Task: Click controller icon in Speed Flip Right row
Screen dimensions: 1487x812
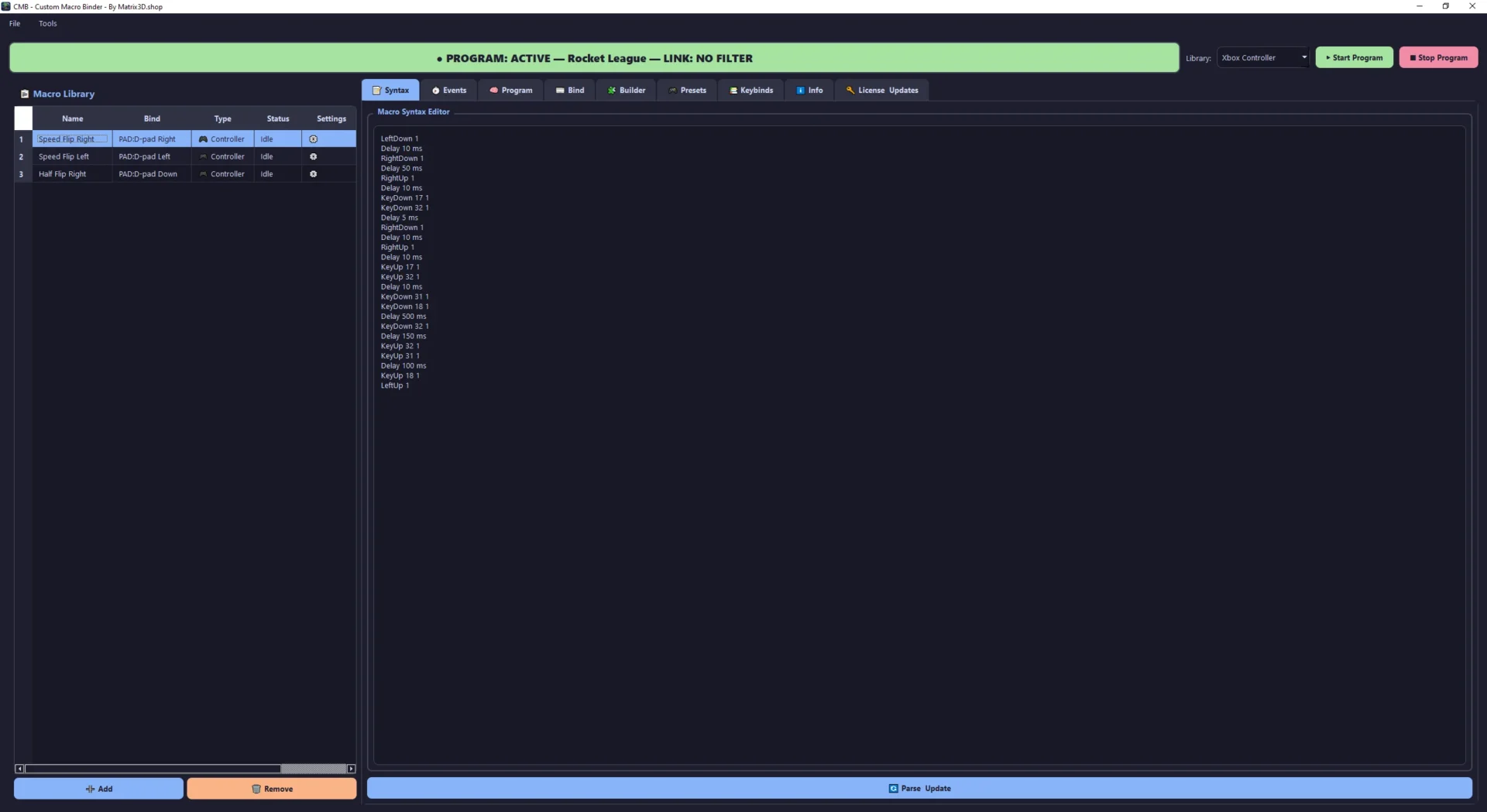Action: click(203, 139)
